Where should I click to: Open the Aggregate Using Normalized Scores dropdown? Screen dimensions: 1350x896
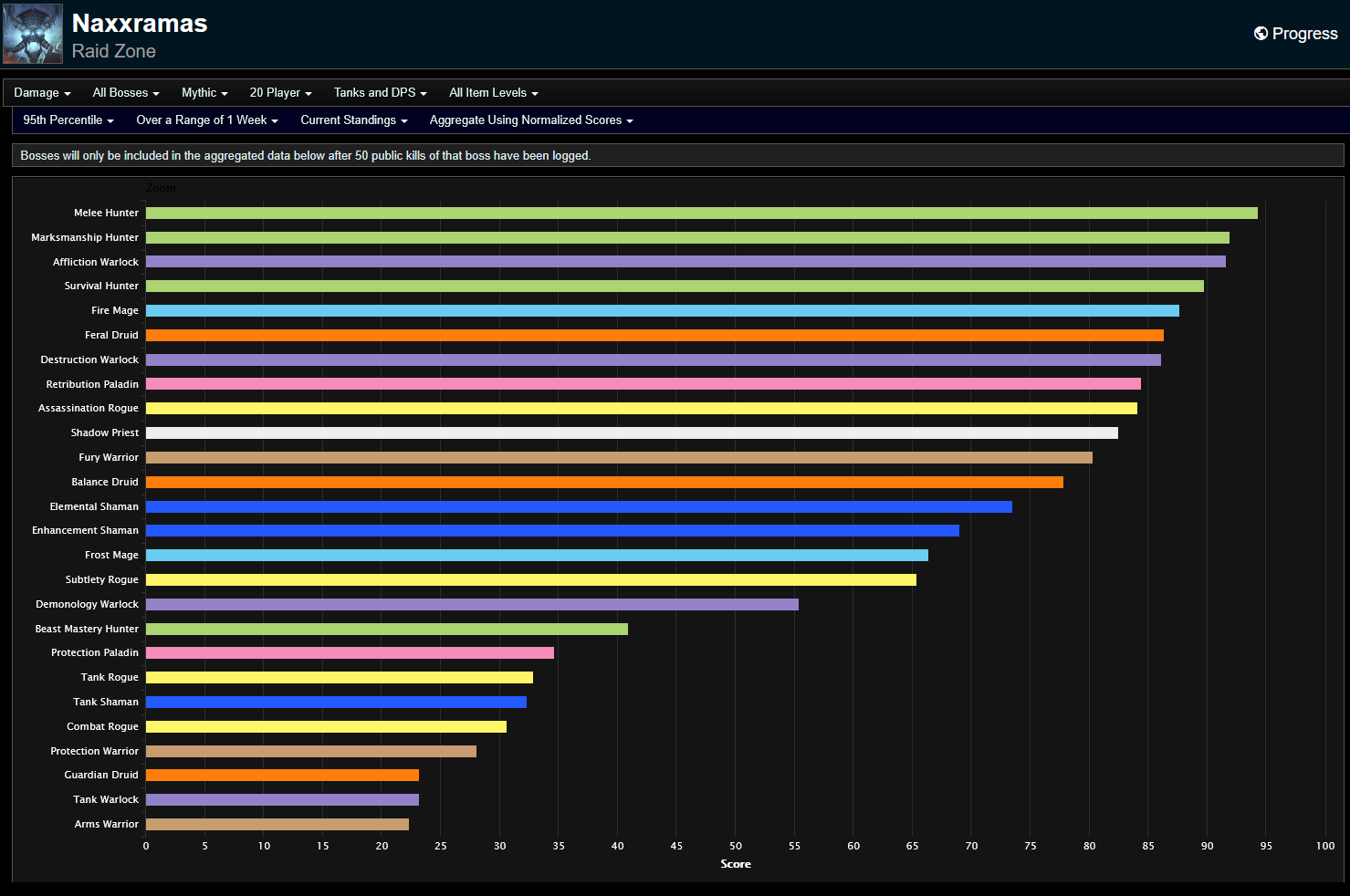click(530, 120)
